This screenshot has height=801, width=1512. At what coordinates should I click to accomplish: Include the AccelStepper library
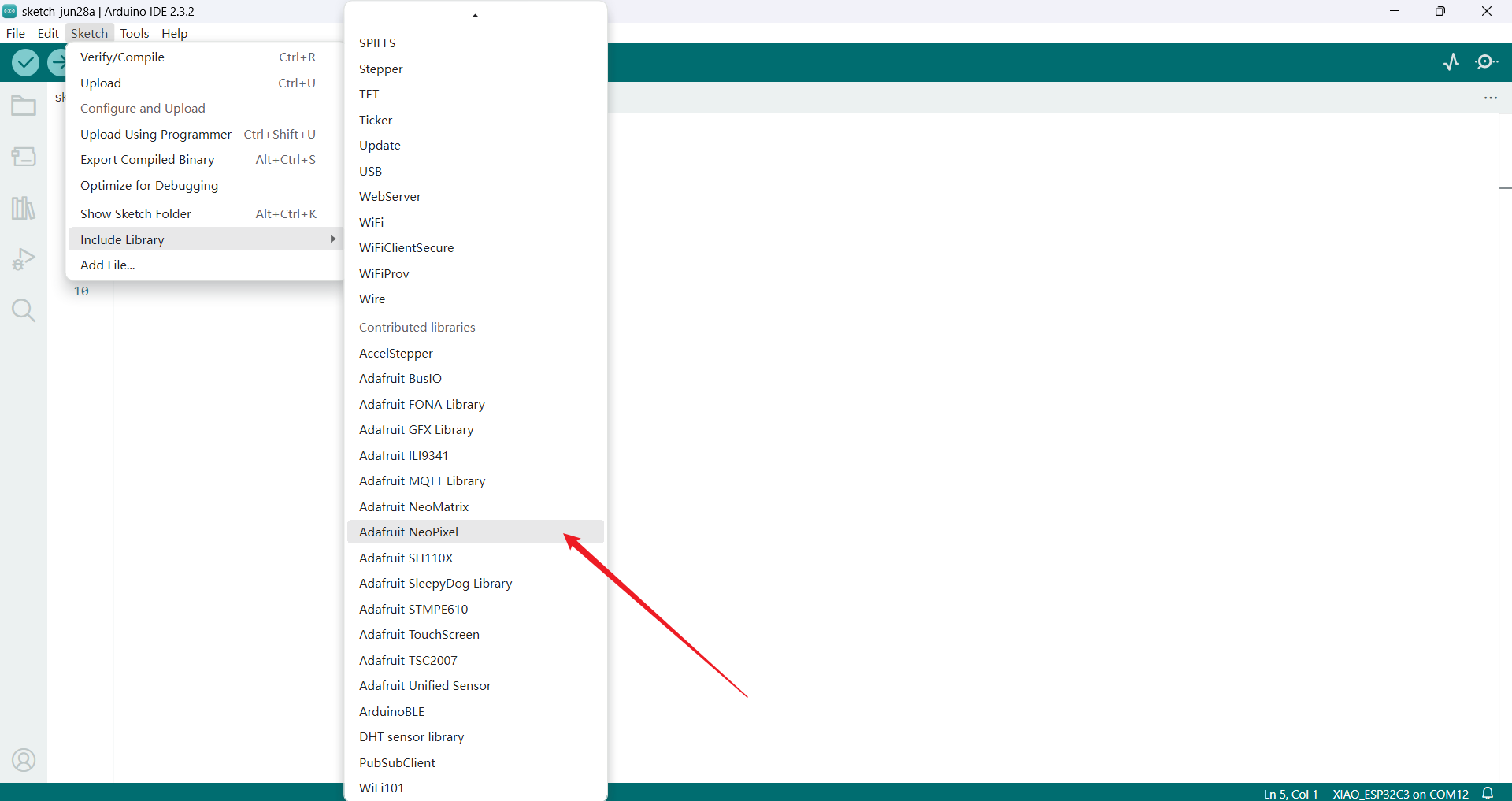pos(476,354)
